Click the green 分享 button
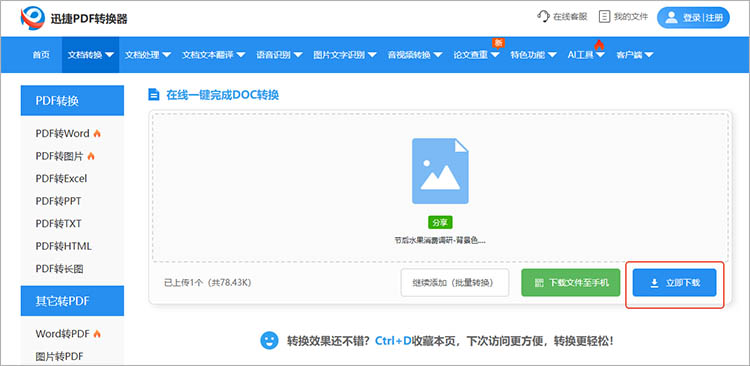Viewport: 750px width, 366px height. 440,222
